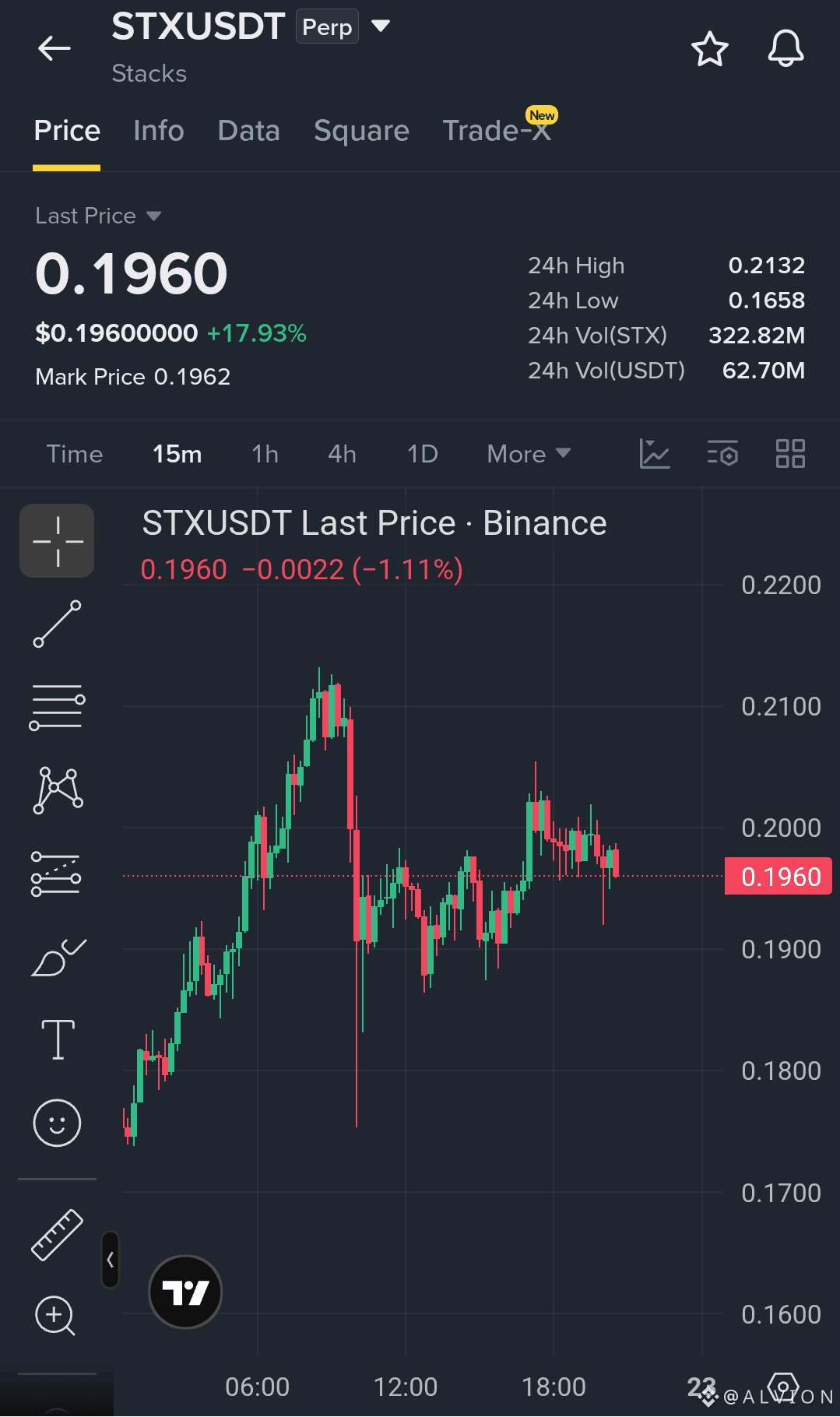Select the horizontal lines Fibonacci tool
This screenshot has height=1417, width=840.
coord(57,707)
